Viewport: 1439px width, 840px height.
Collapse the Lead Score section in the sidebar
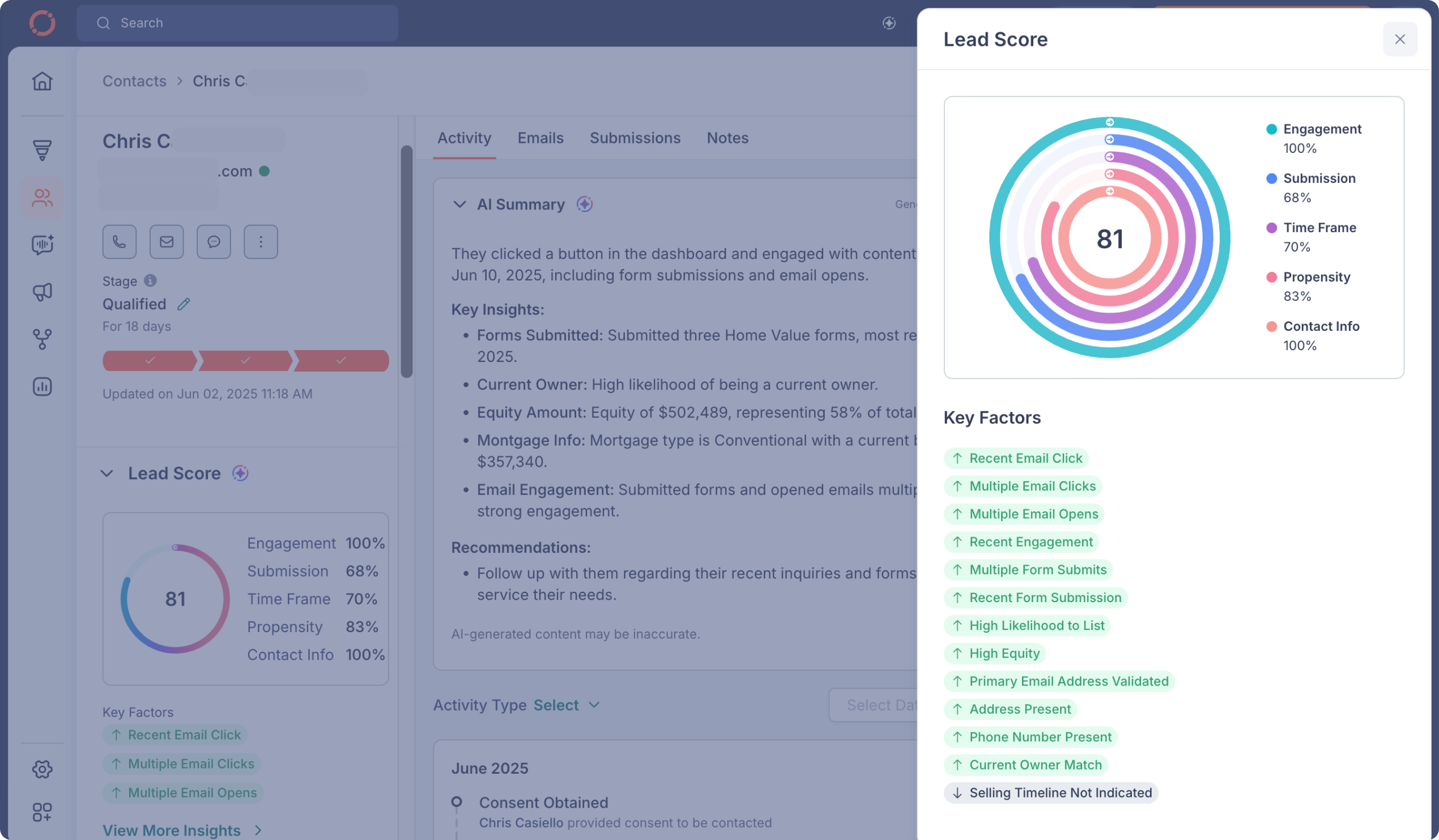click(x=107, y=474)
